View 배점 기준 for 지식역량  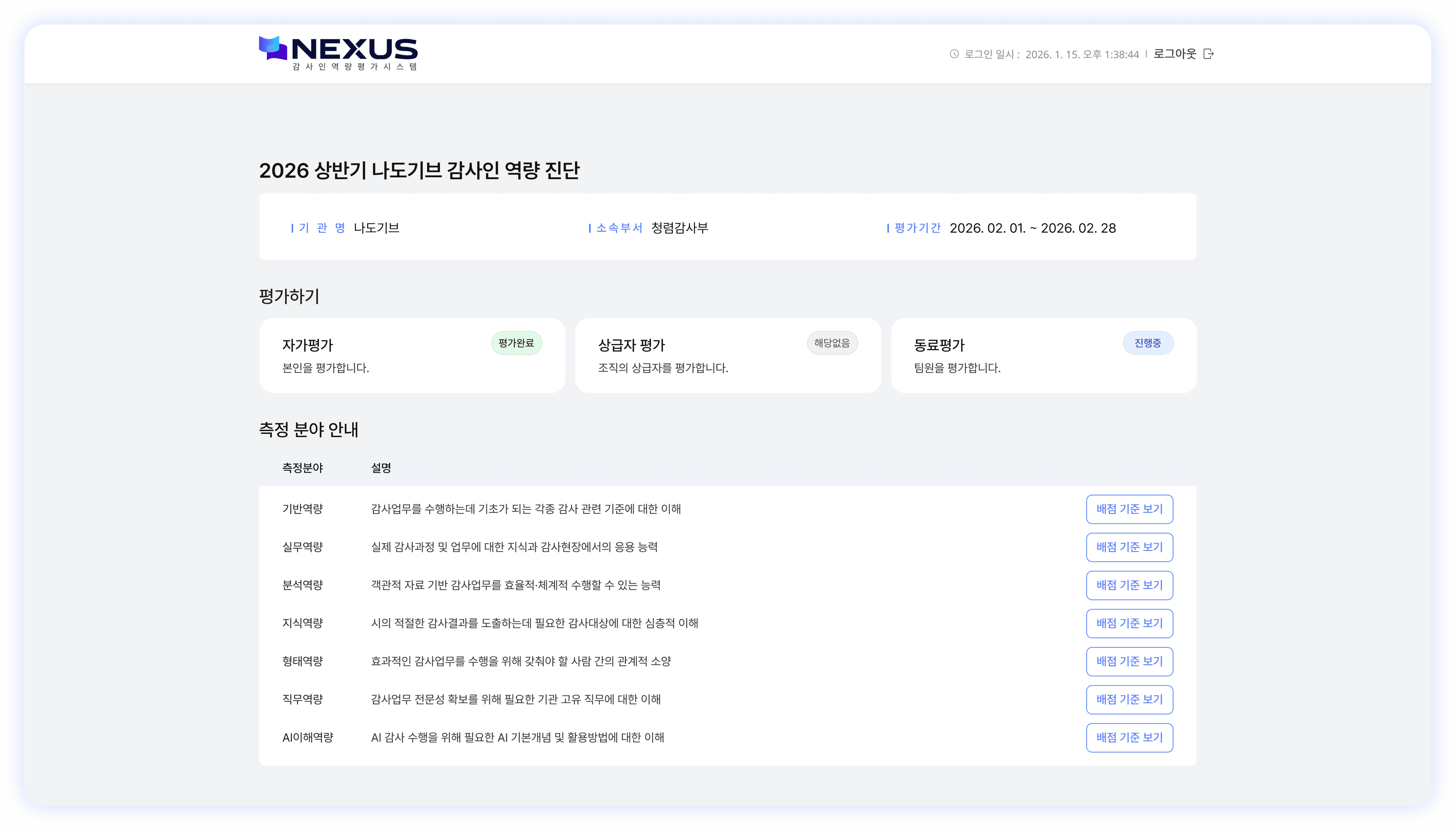click(x=1130, y=623)
